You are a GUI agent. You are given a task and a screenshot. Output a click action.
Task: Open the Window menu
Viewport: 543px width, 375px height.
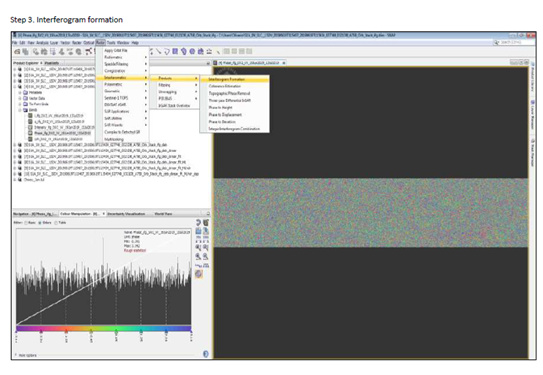pyautogui.click(x=123, y=43)
